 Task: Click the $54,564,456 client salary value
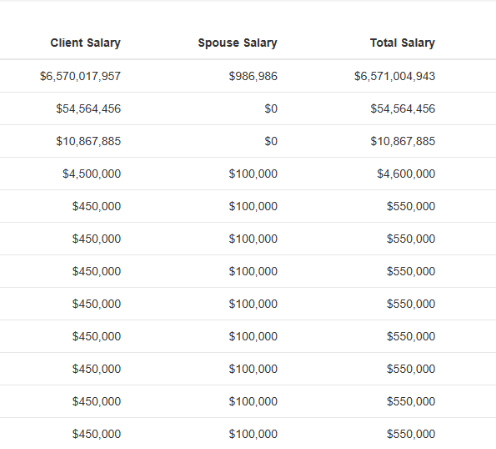point(88,109)
